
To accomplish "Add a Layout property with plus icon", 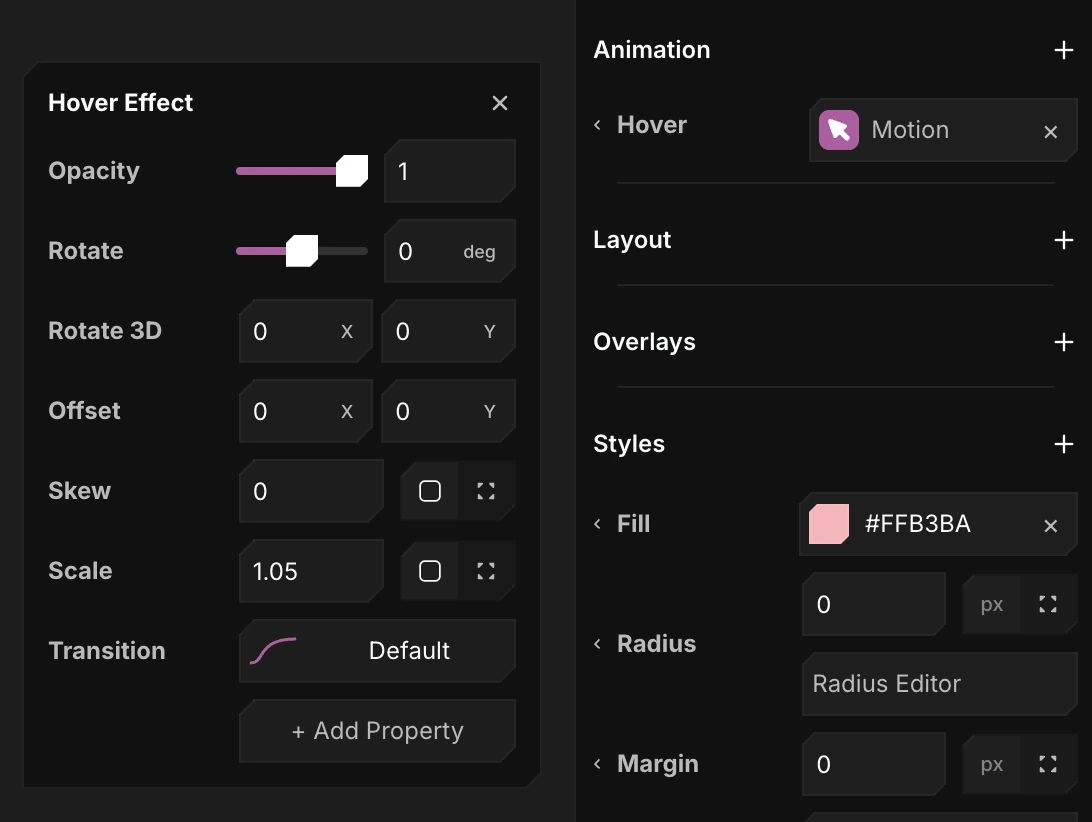I will click(1063, 240).
